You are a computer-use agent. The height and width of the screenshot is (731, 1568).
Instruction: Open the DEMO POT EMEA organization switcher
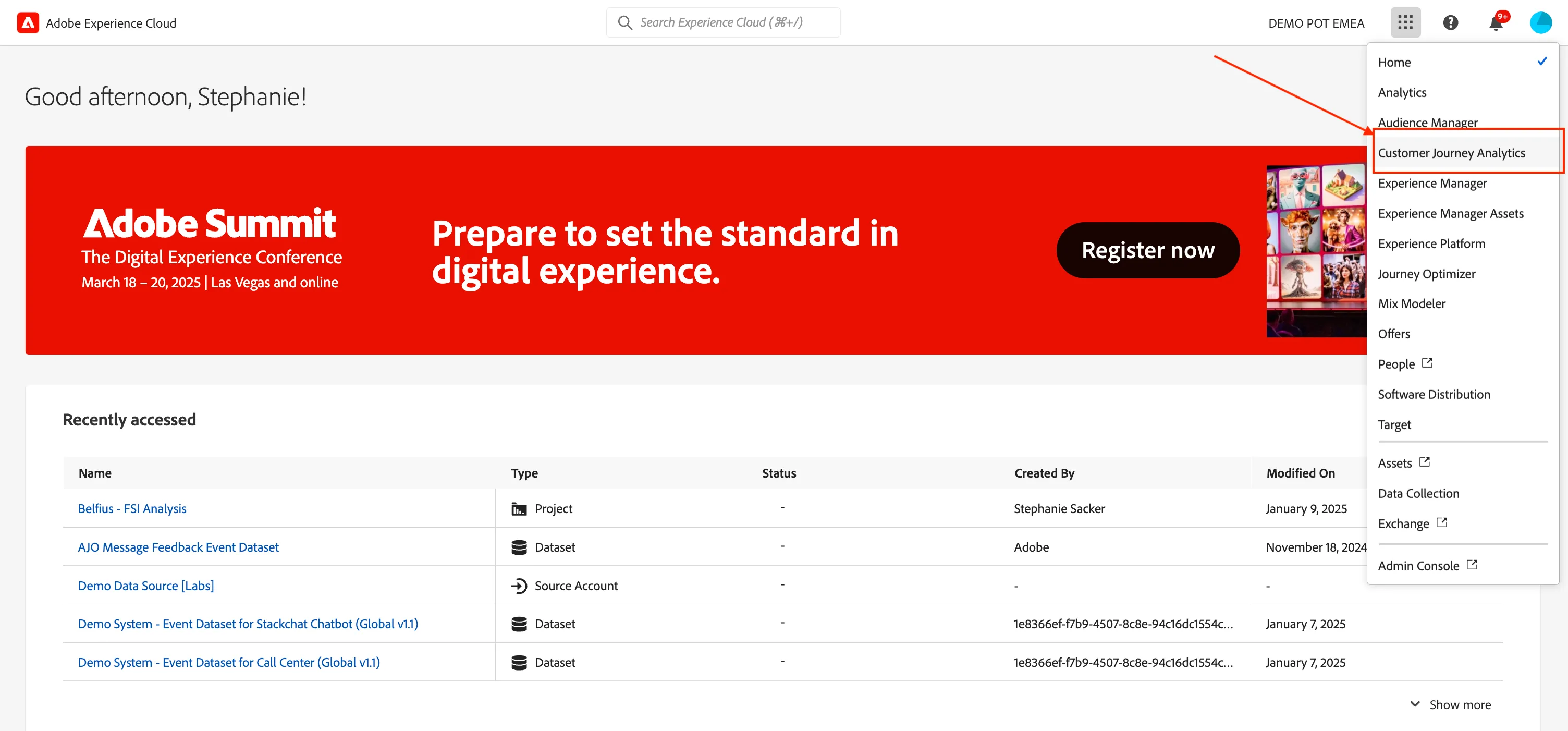tap(1316, 23)
